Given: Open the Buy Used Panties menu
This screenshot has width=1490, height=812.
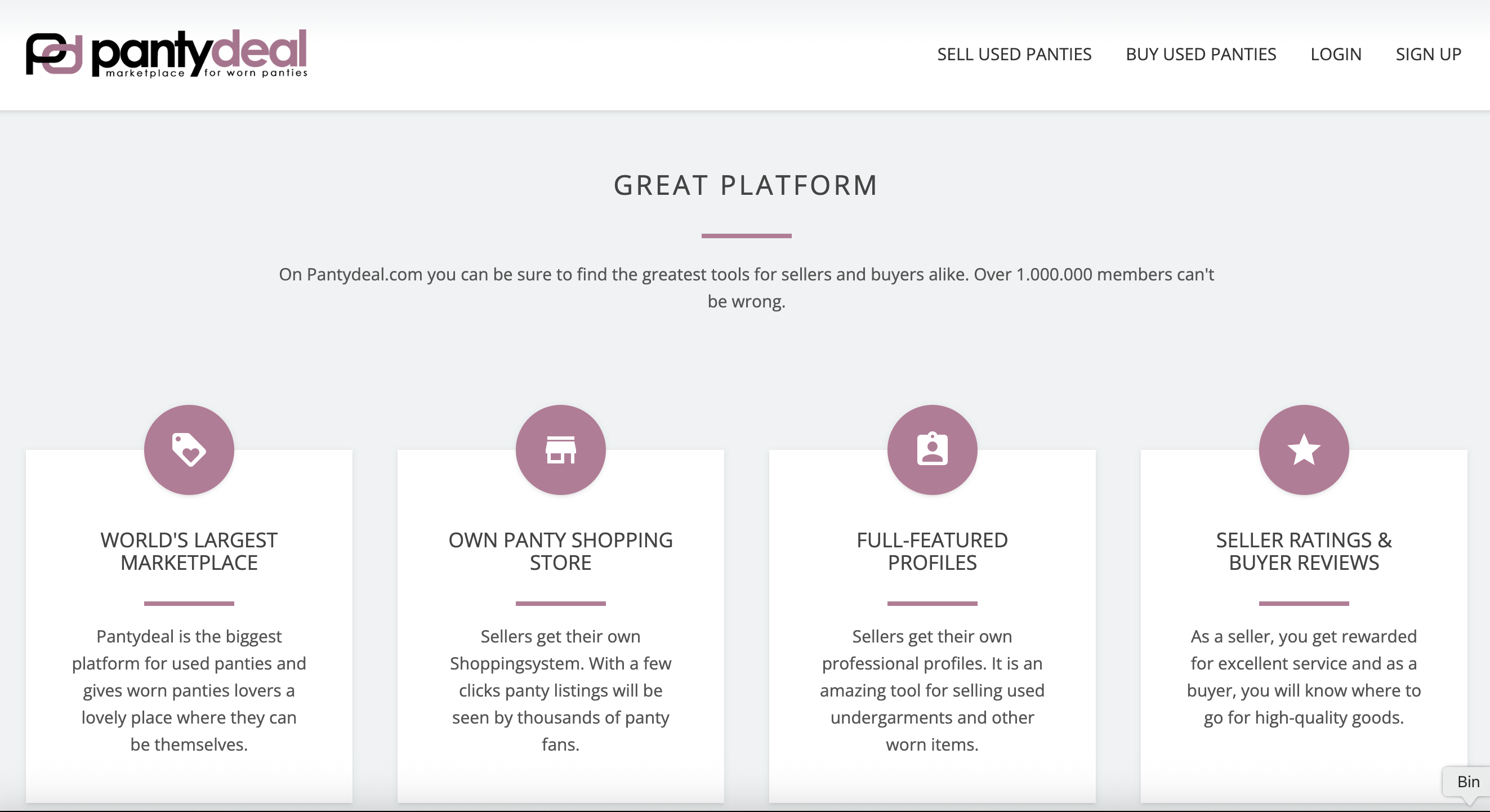Looking at the screenshot, I should coord(1201,55).
